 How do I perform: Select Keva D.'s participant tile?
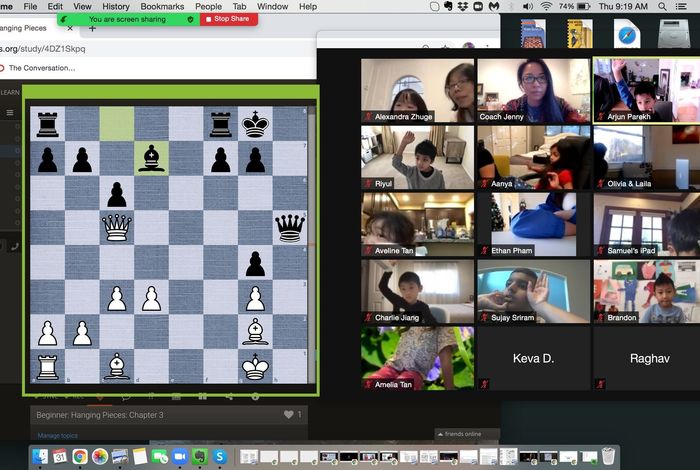click(533, 358)
